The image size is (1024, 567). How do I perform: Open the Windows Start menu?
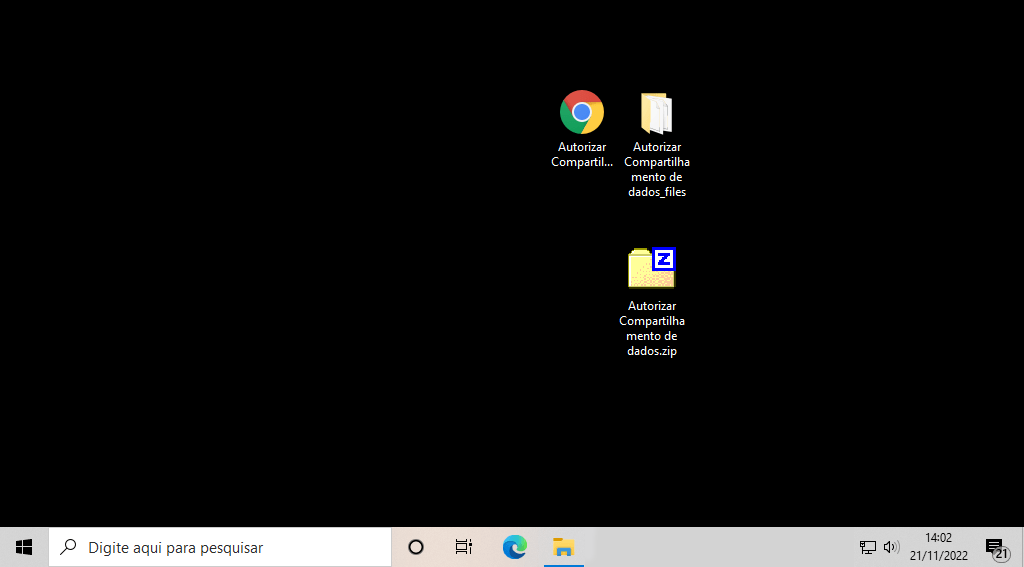24,547
